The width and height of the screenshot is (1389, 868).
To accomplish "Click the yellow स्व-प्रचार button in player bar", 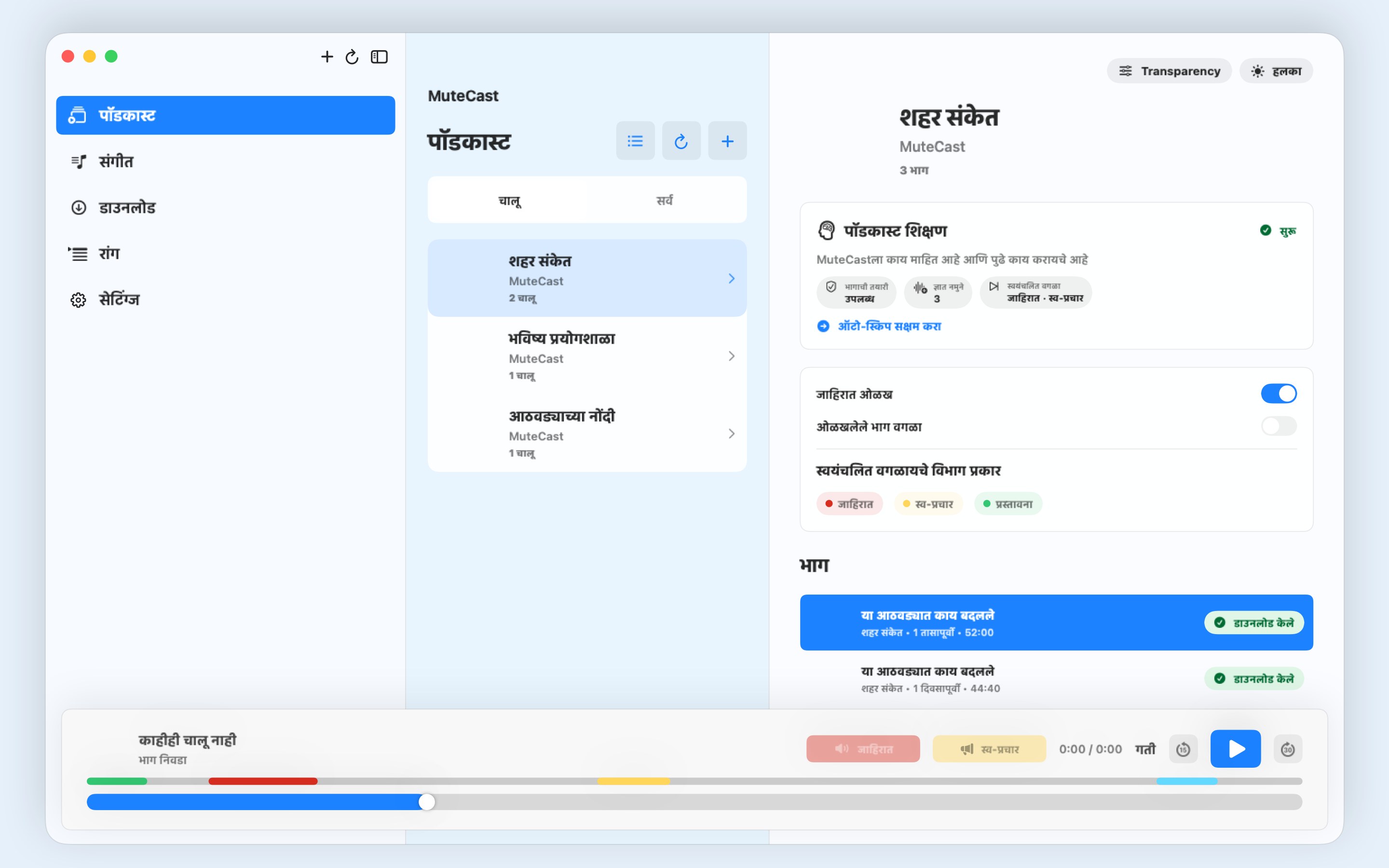I will coord(989,748).
